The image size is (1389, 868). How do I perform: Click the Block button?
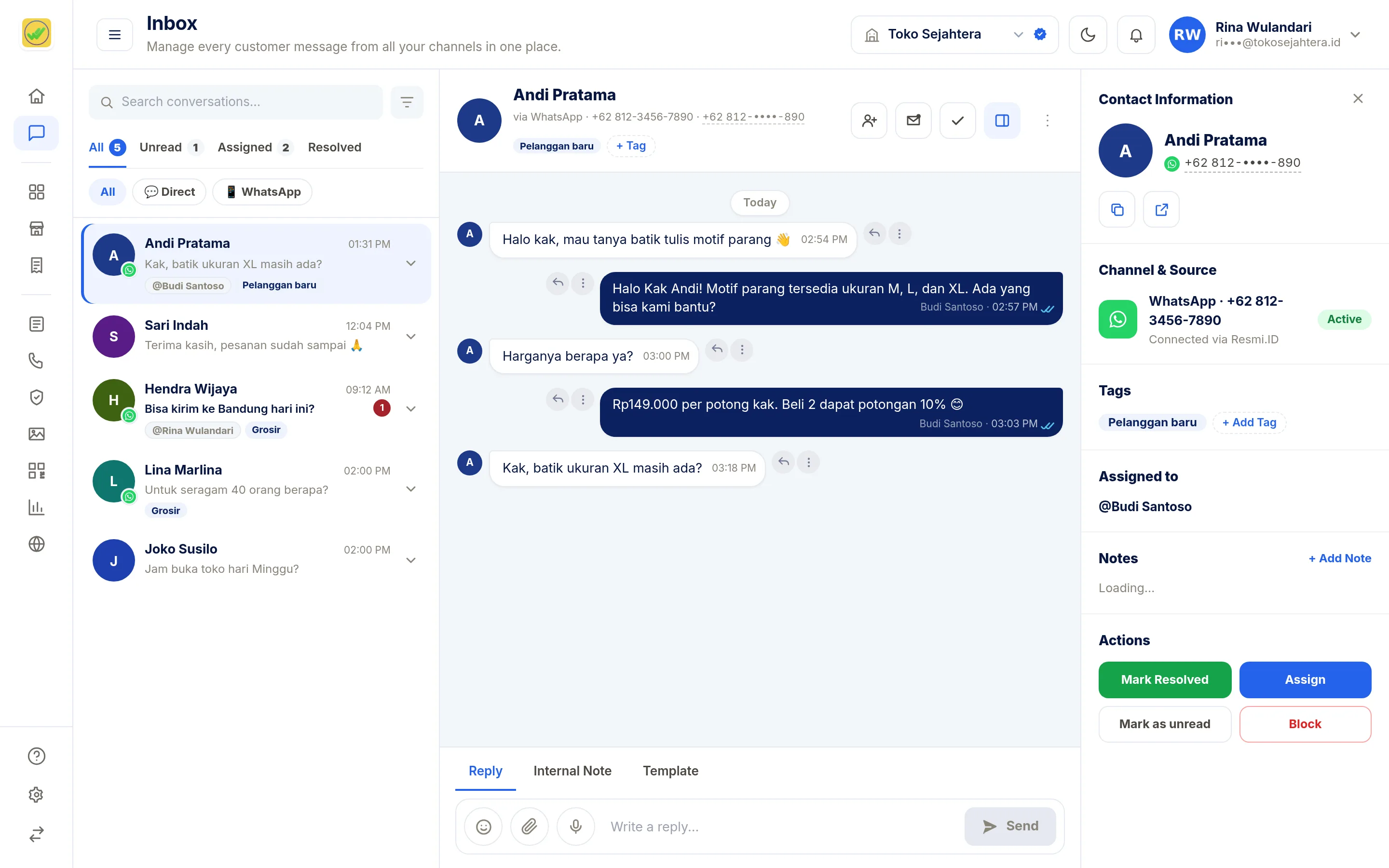[x=1305, y=724]
